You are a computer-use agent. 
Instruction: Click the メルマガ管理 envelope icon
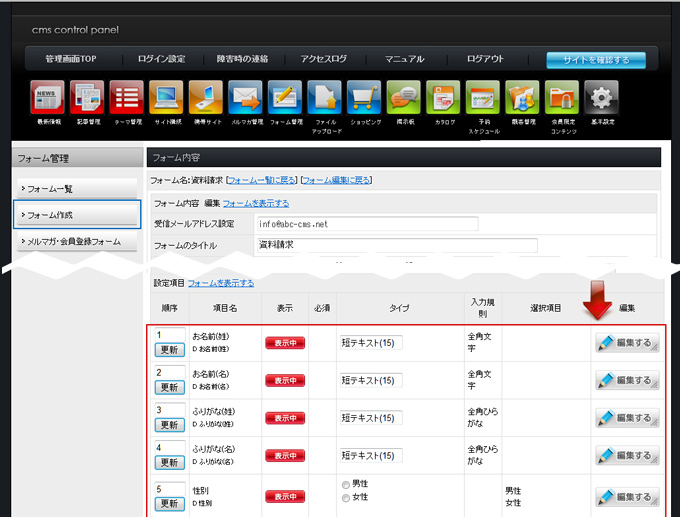pos(245,98)
